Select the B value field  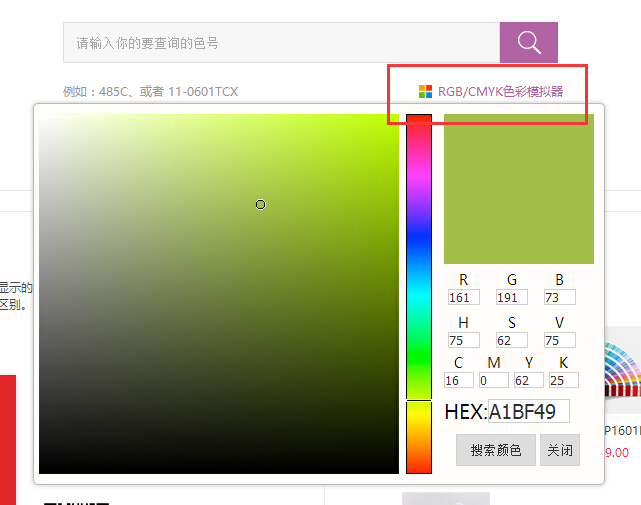(560, 297)
